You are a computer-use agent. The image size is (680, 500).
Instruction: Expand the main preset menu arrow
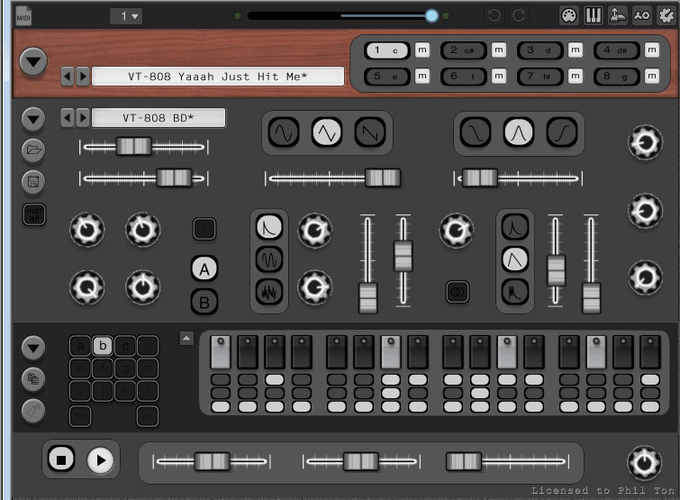click(x=33, y=61)
